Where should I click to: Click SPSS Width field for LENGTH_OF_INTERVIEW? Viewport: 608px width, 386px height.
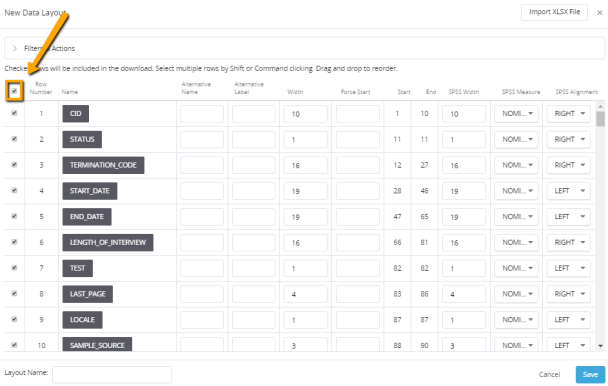pyautogui.click(x=464, y=242)
